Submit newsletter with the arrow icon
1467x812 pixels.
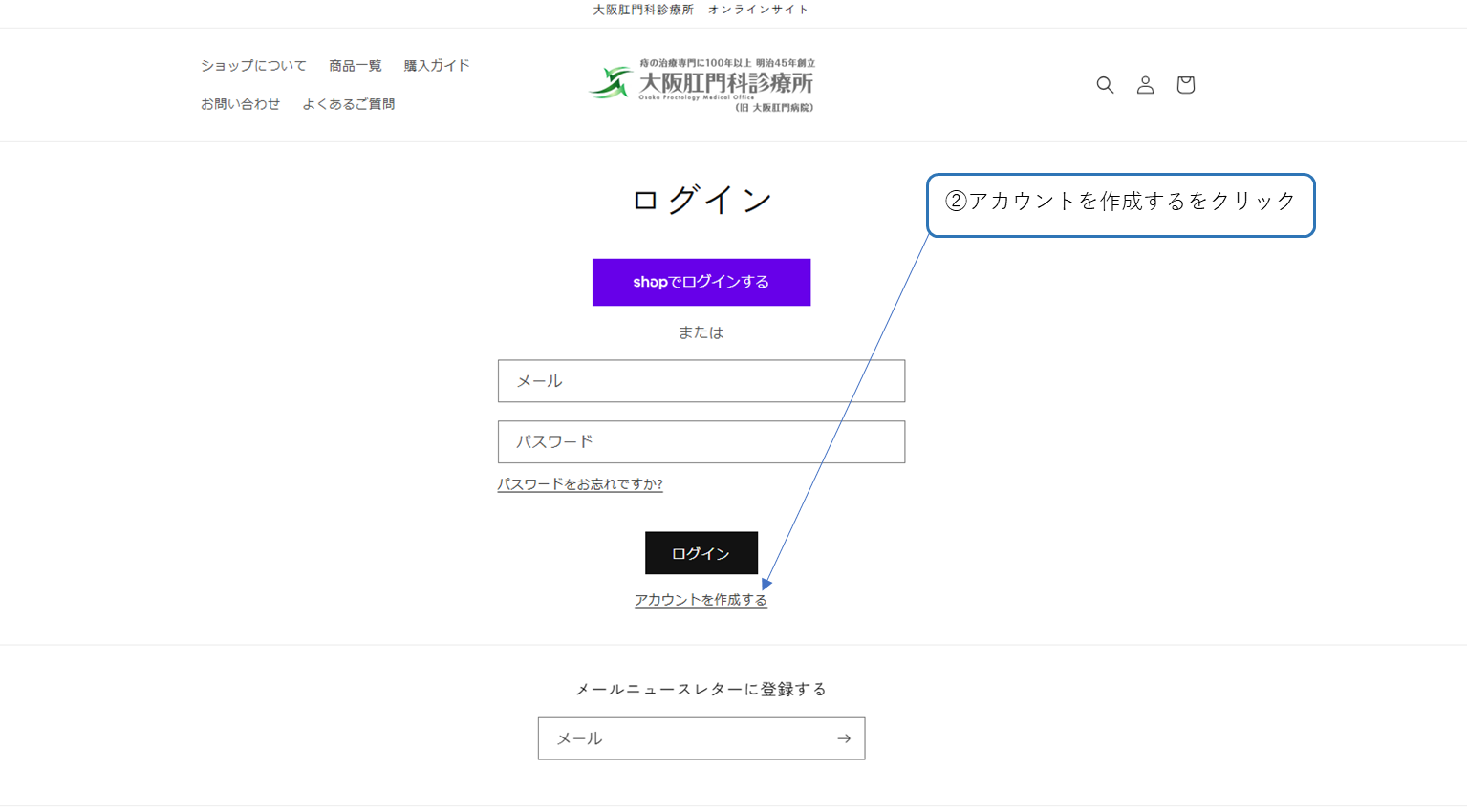[x=843, y=738]
